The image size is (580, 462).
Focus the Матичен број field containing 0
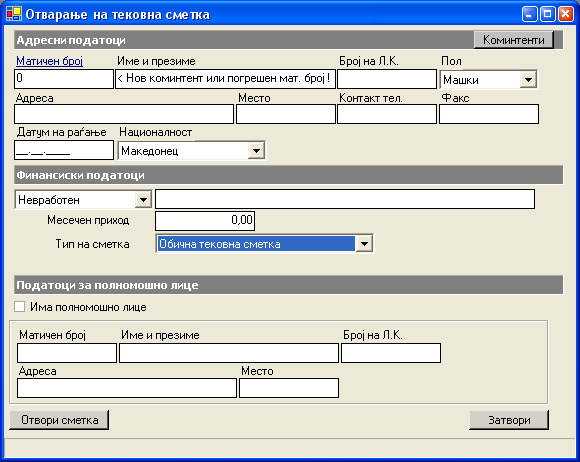tap(64, 79)
